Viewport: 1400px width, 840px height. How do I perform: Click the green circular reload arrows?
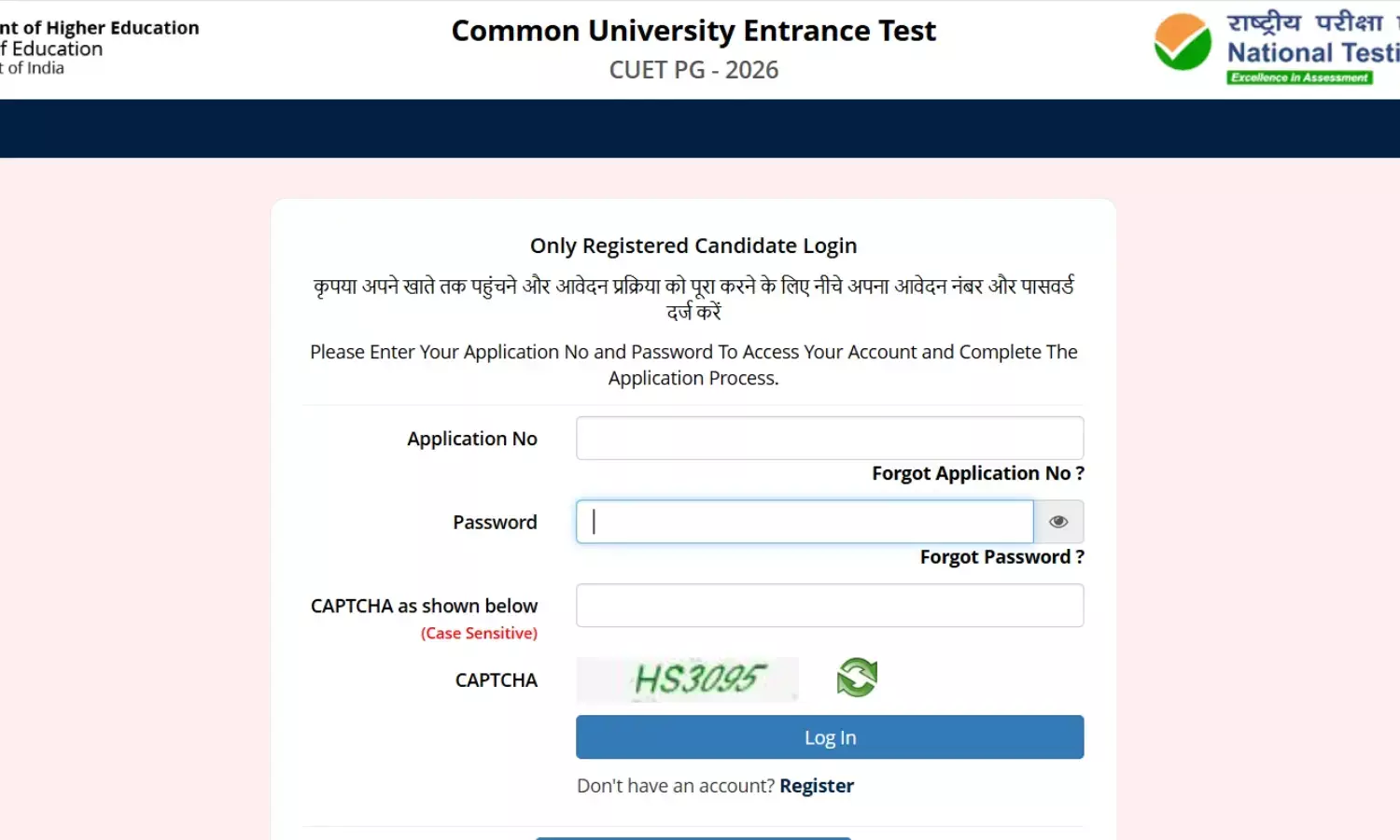(x=856, y=678)
